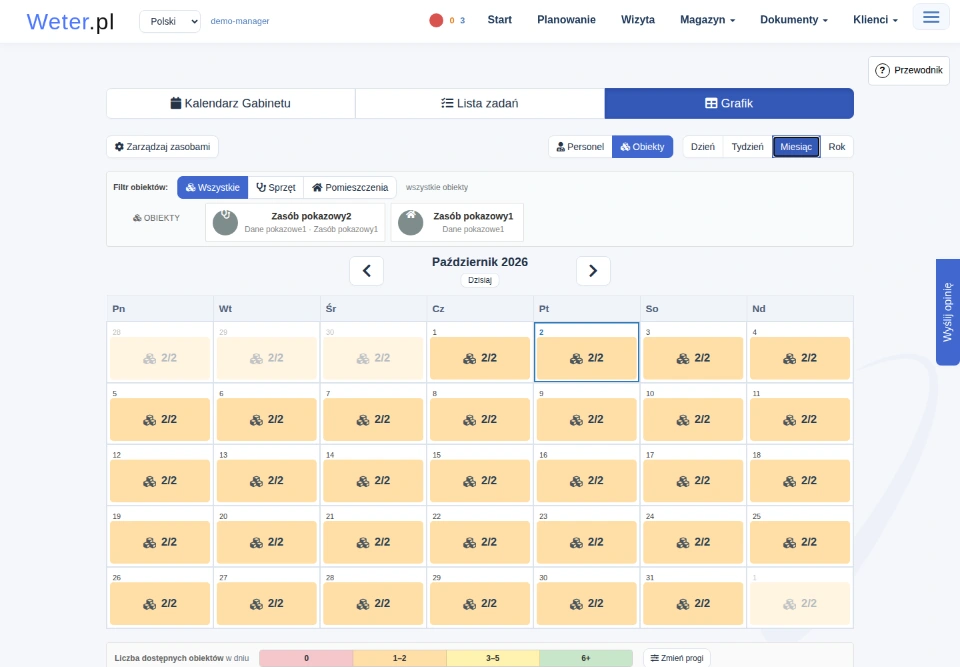Screen dimensions: 960x667
Task: Select the Grafik tab
Action: pos(729,104)
